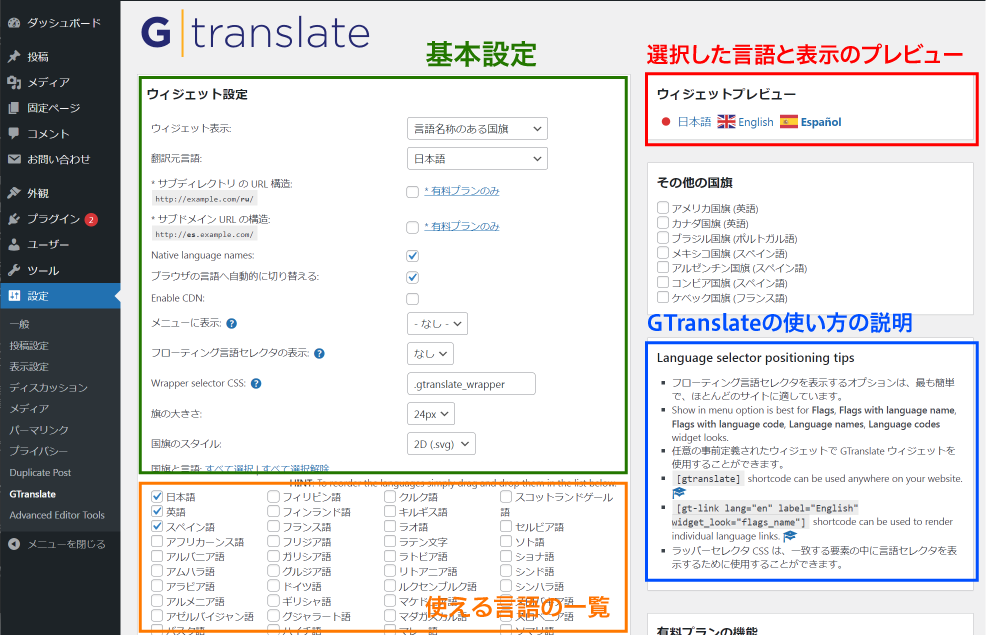Enable the Enable CDN checkbox
Viewport: 986px width, 635px height.
point(413,299)
